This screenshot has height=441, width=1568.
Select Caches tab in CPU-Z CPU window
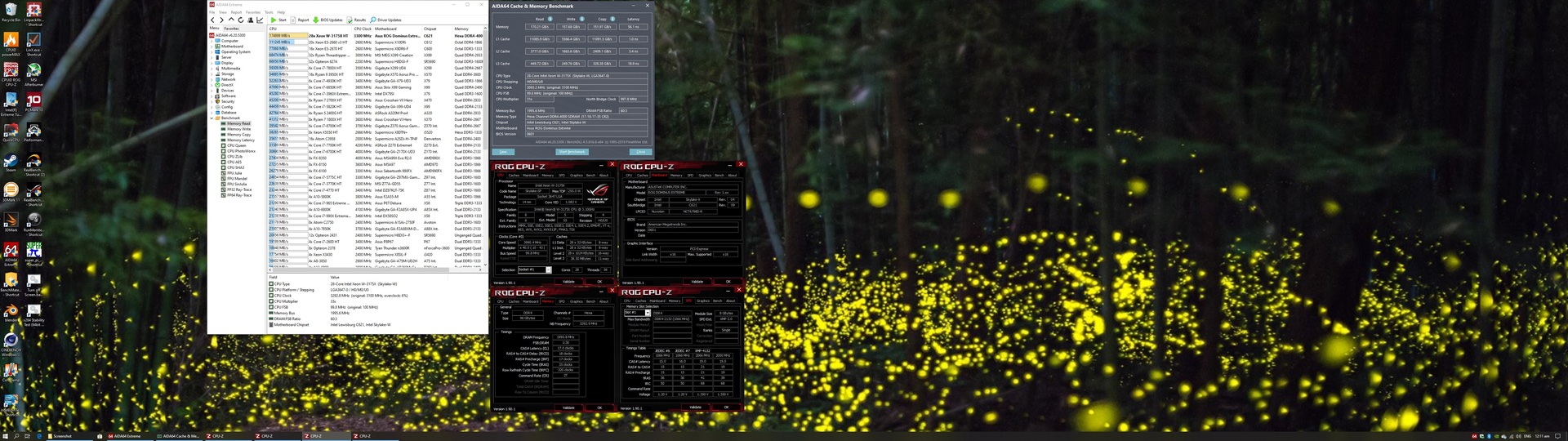514,175
